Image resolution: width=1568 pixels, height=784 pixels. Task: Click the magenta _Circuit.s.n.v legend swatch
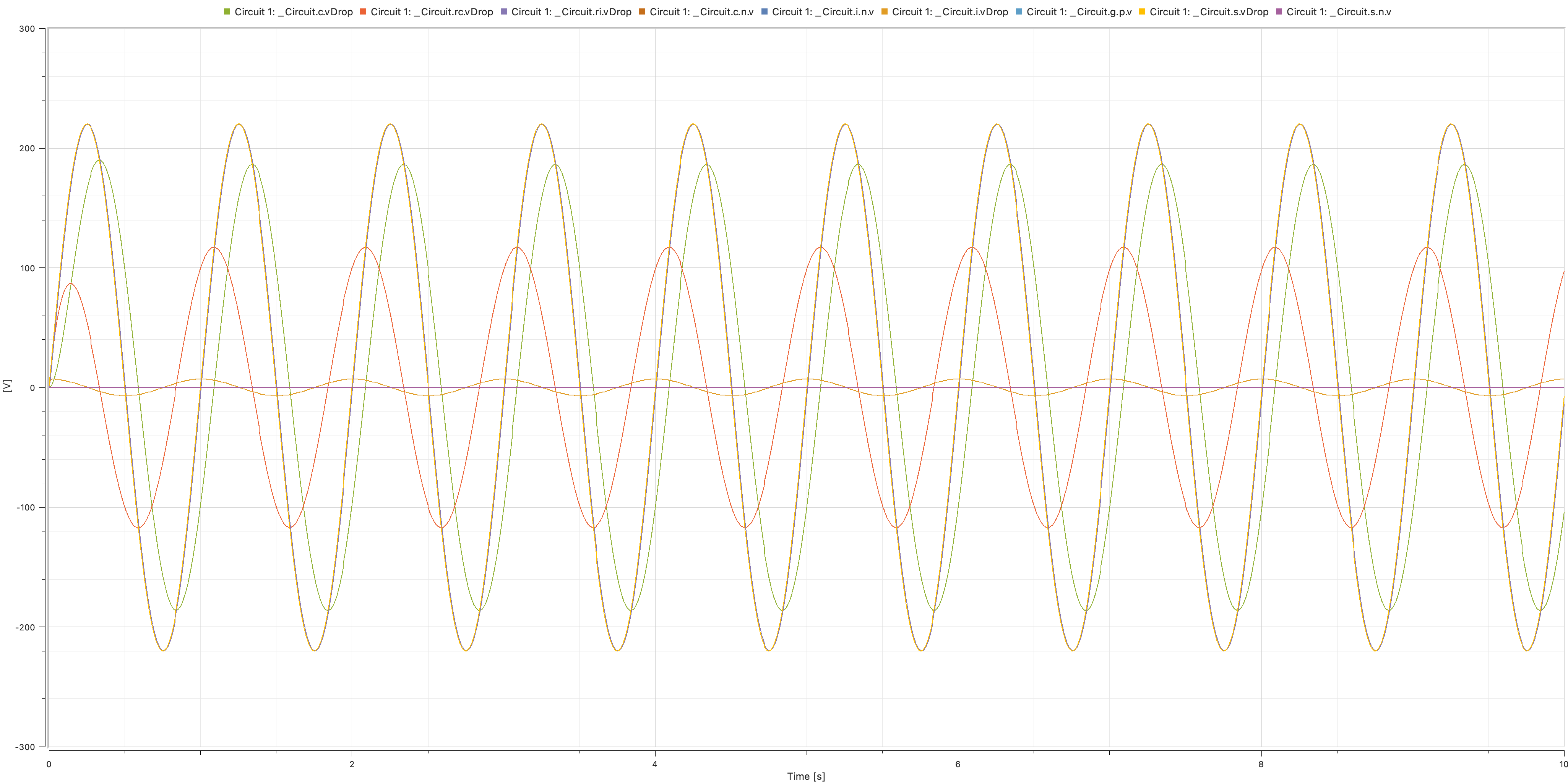(1279, 11)
